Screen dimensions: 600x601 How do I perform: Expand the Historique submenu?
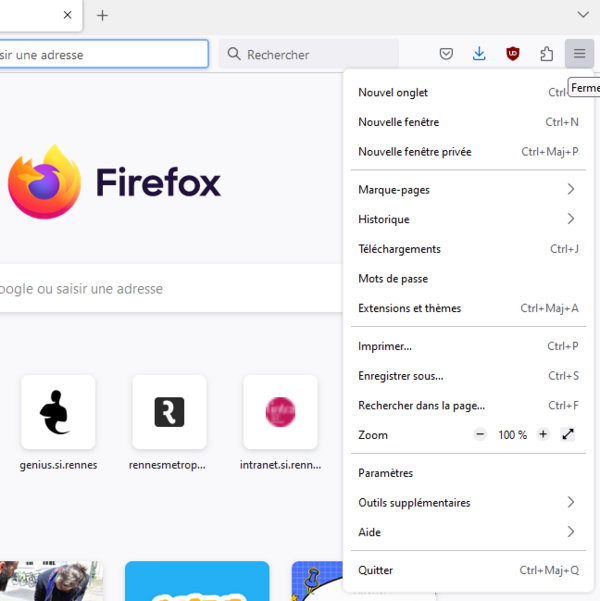pos(468,219)
